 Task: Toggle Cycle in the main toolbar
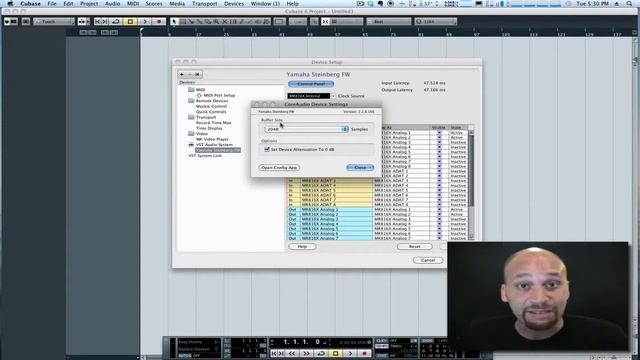(116, 21)
